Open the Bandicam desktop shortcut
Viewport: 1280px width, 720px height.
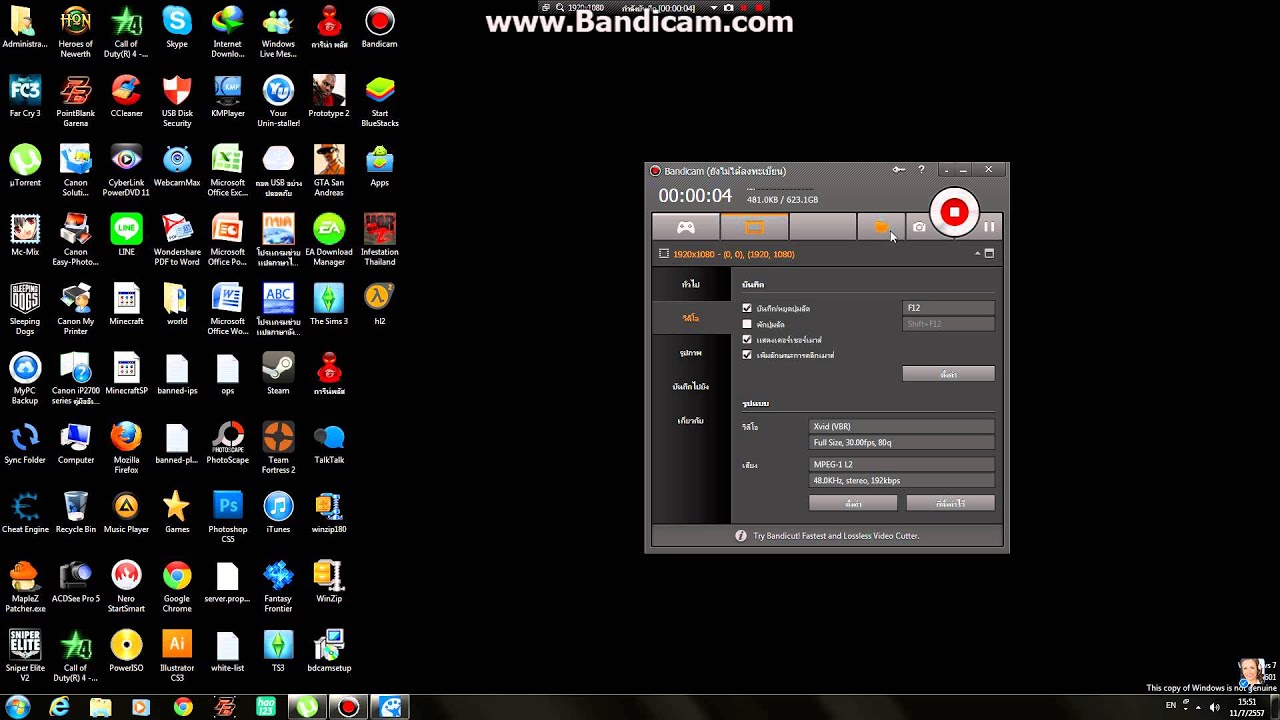(380, 29)
